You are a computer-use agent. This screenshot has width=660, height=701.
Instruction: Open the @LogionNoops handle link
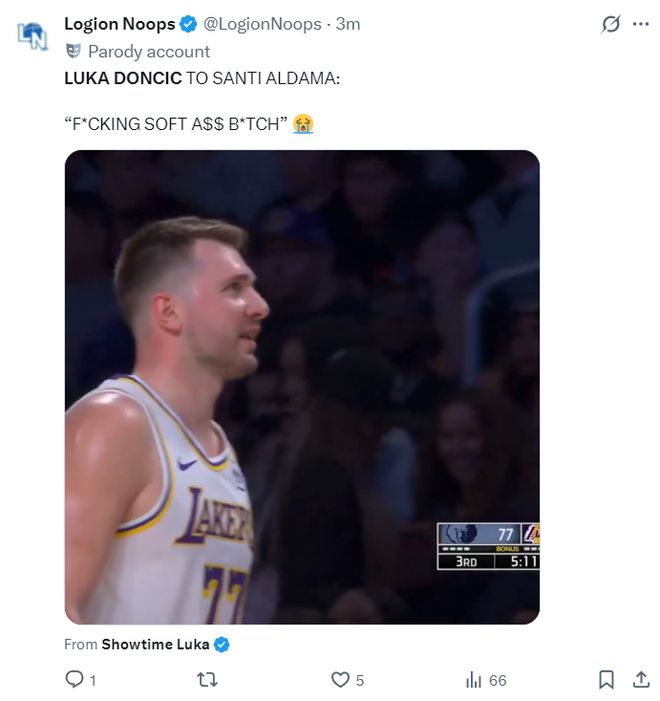click(x=263, y=24)
